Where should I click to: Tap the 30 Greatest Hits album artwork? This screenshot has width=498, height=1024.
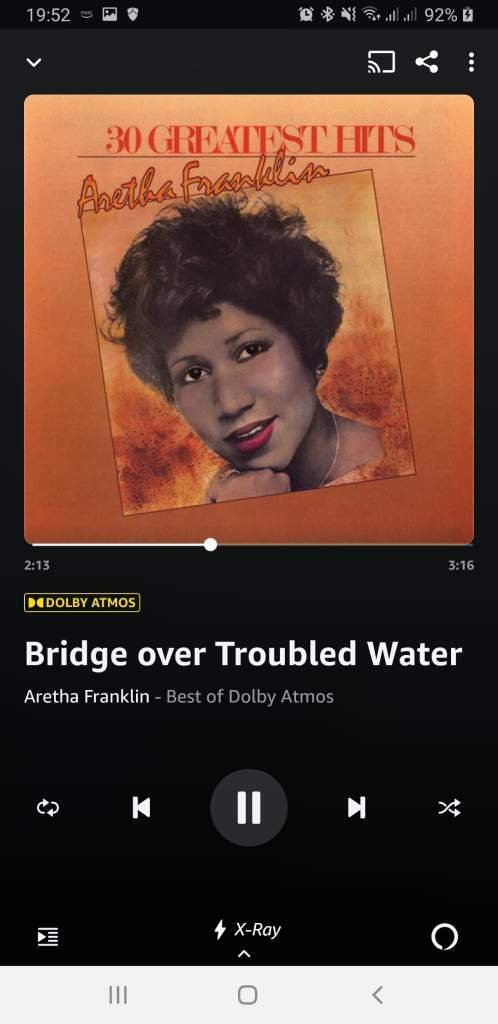(249, 319)
